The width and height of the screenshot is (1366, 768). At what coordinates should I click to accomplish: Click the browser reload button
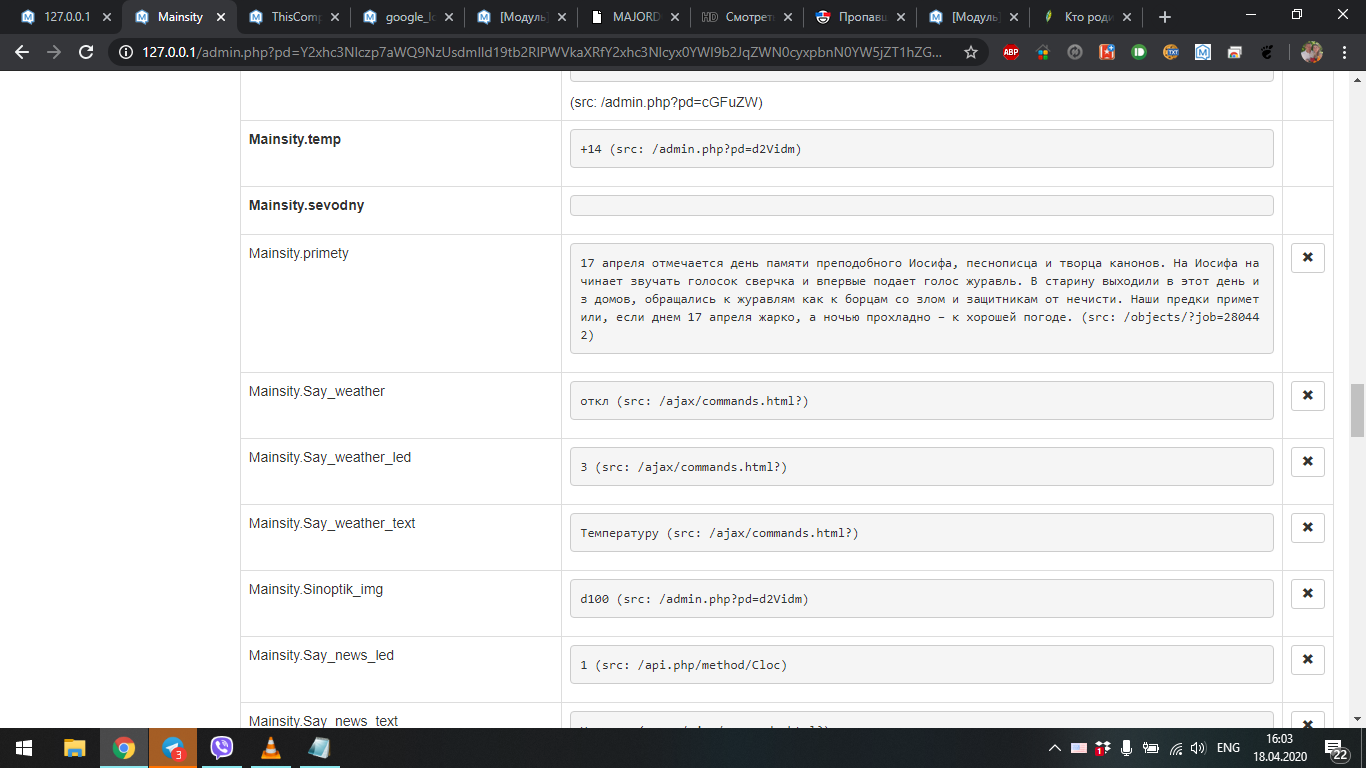pos(86,53)
